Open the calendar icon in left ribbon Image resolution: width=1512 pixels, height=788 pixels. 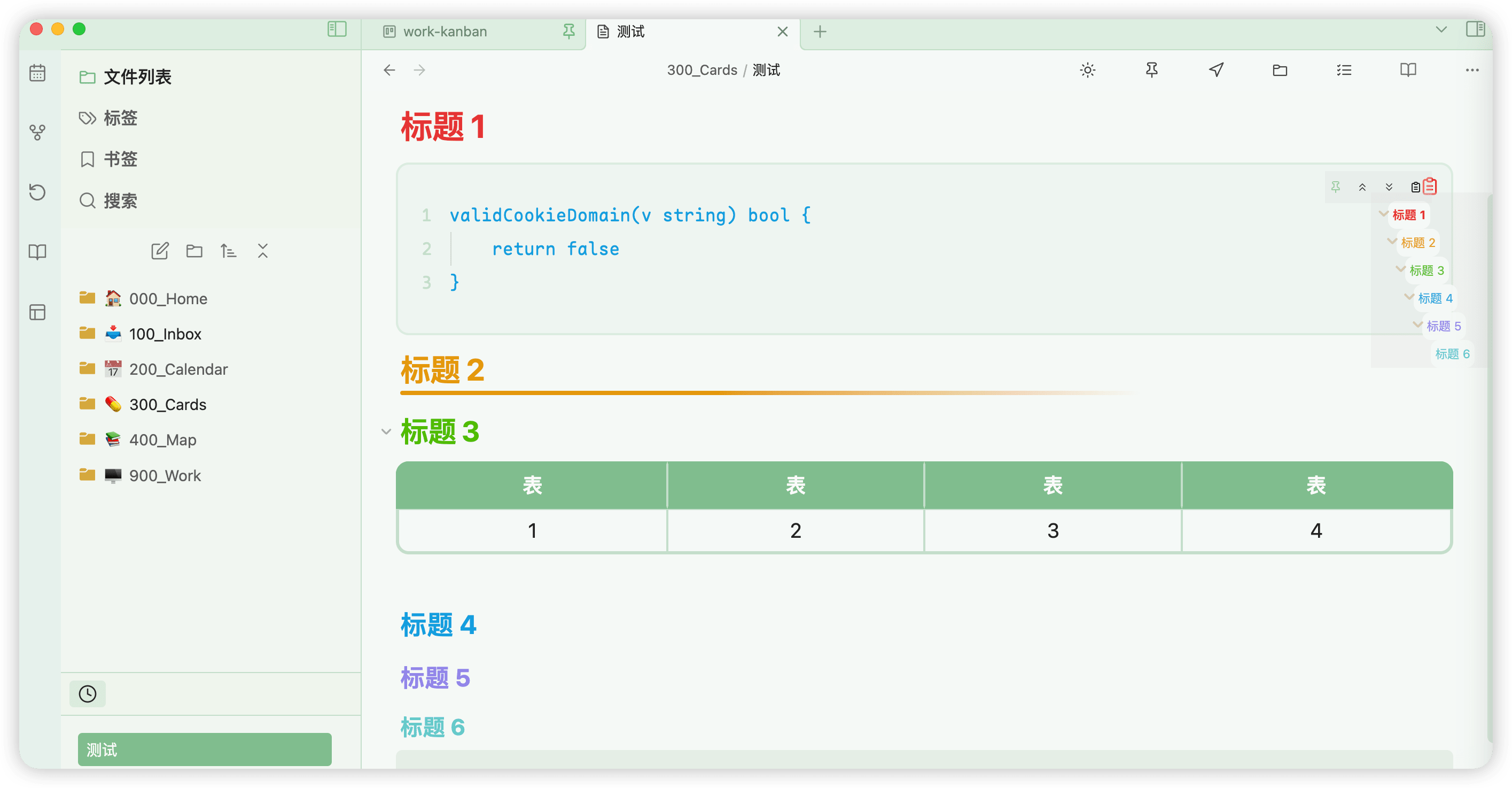coord(37,73)
